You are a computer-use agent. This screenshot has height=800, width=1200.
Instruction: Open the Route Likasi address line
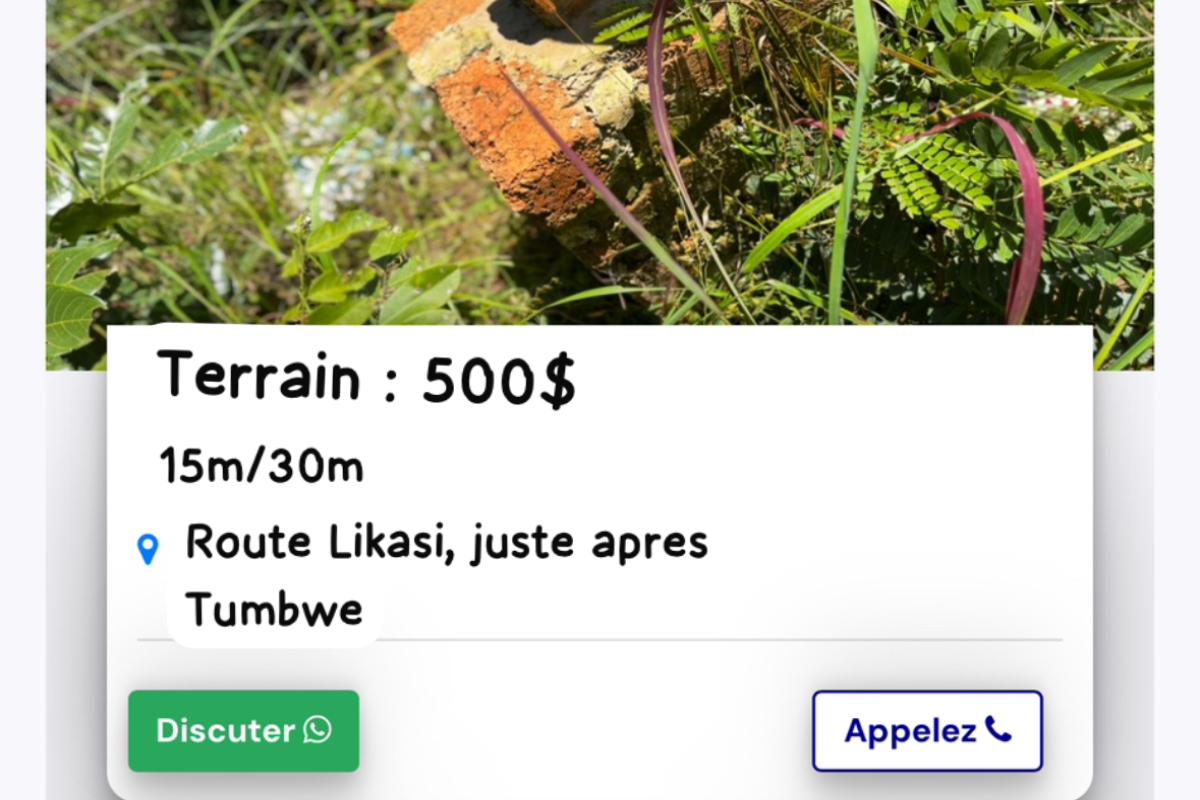(x=447, y=543)
